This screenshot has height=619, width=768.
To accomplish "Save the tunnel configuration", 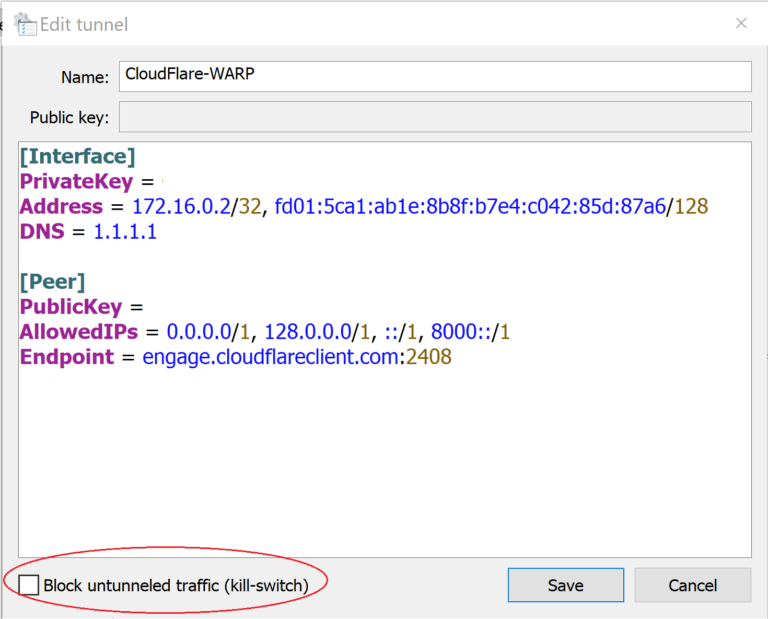I will coord(565,585).
